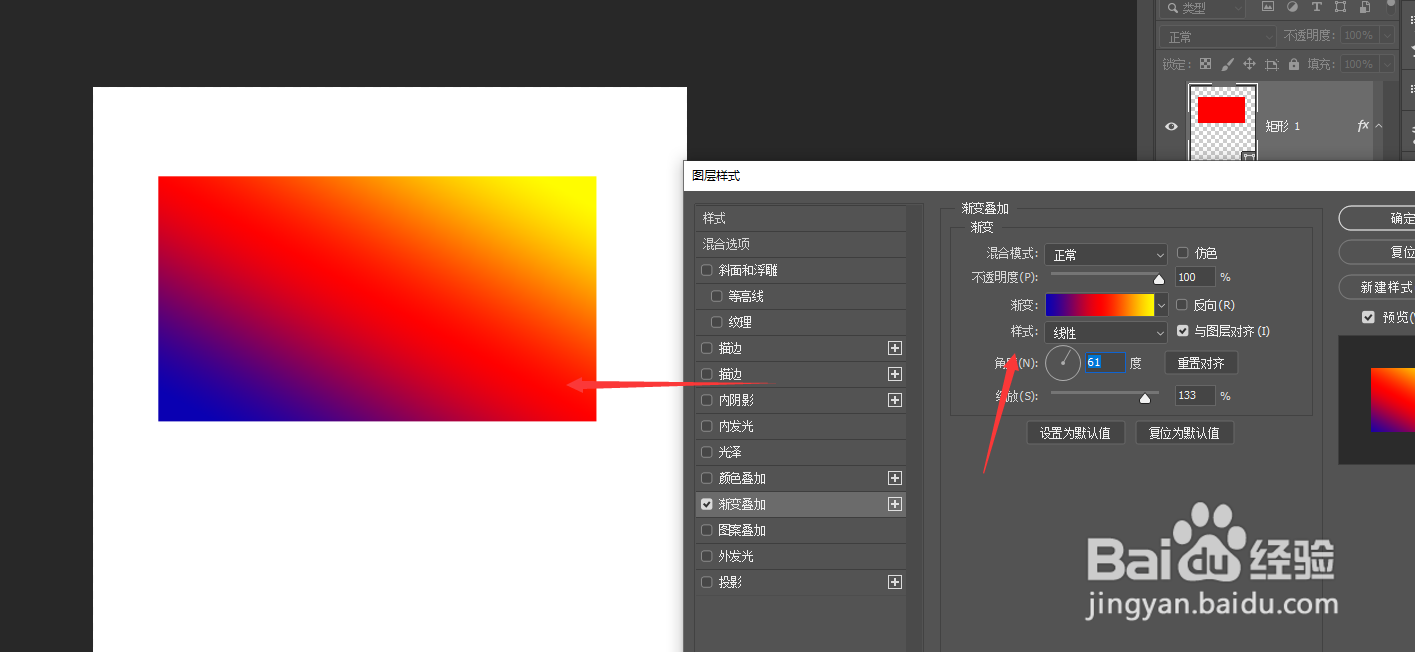Uncheck 与图层对齐(I) checkbox
The width and height of the screenshot is (1415, 652).
1183,331
